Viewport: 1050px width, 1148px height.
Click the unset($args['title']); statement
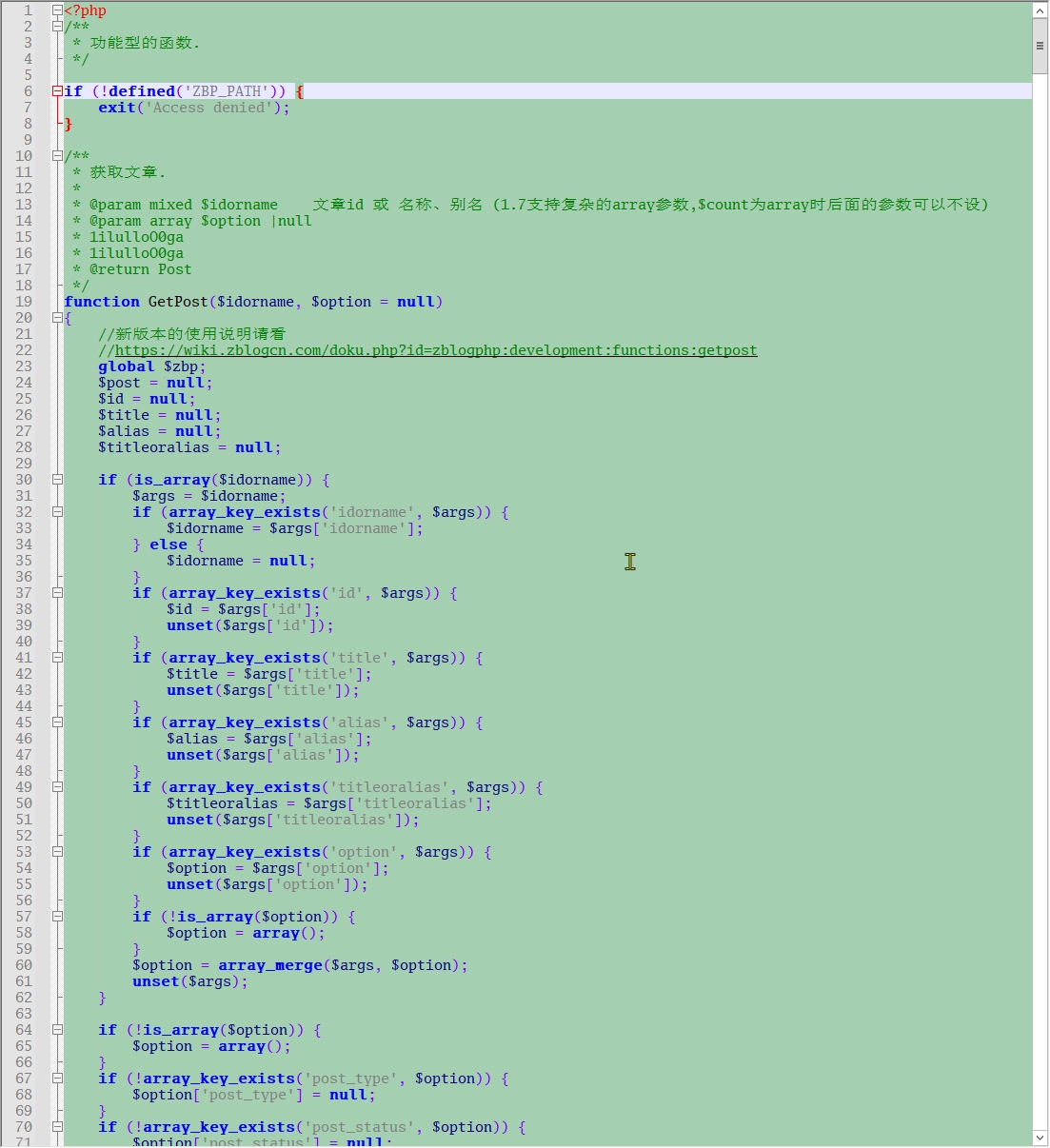tap(263, 690)
